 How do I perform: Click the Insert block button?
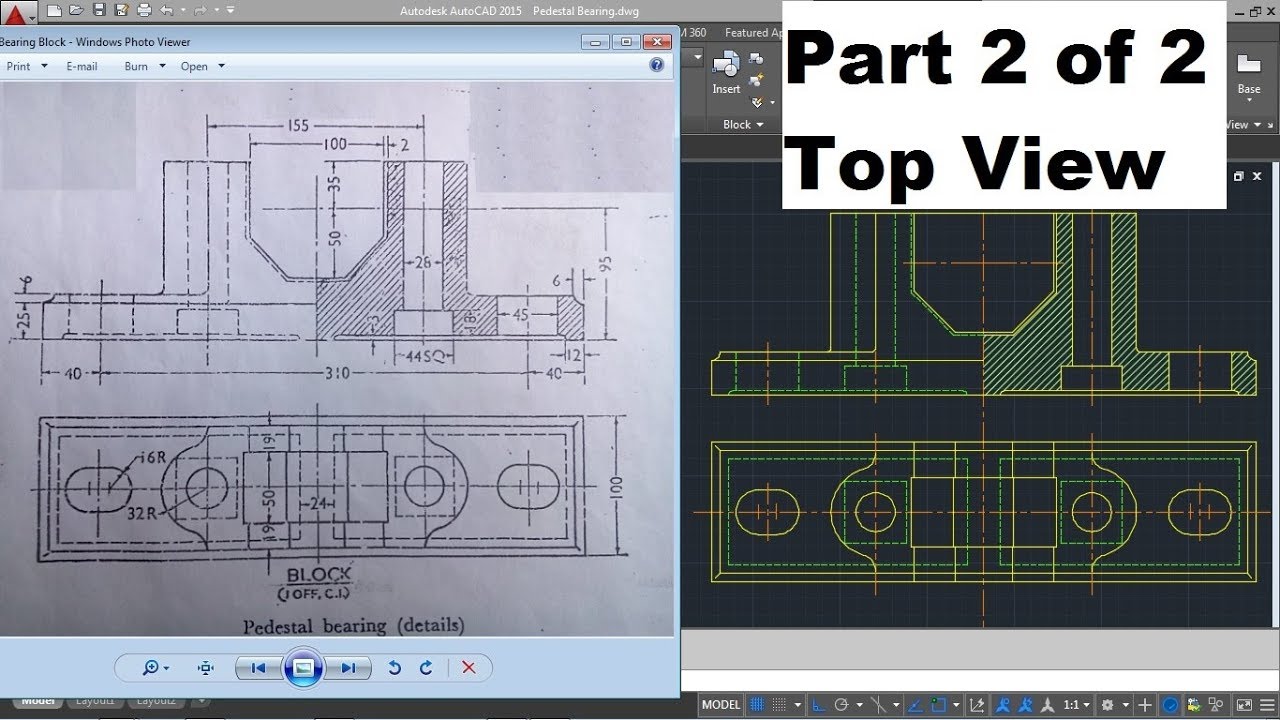[x=726, y=74]
